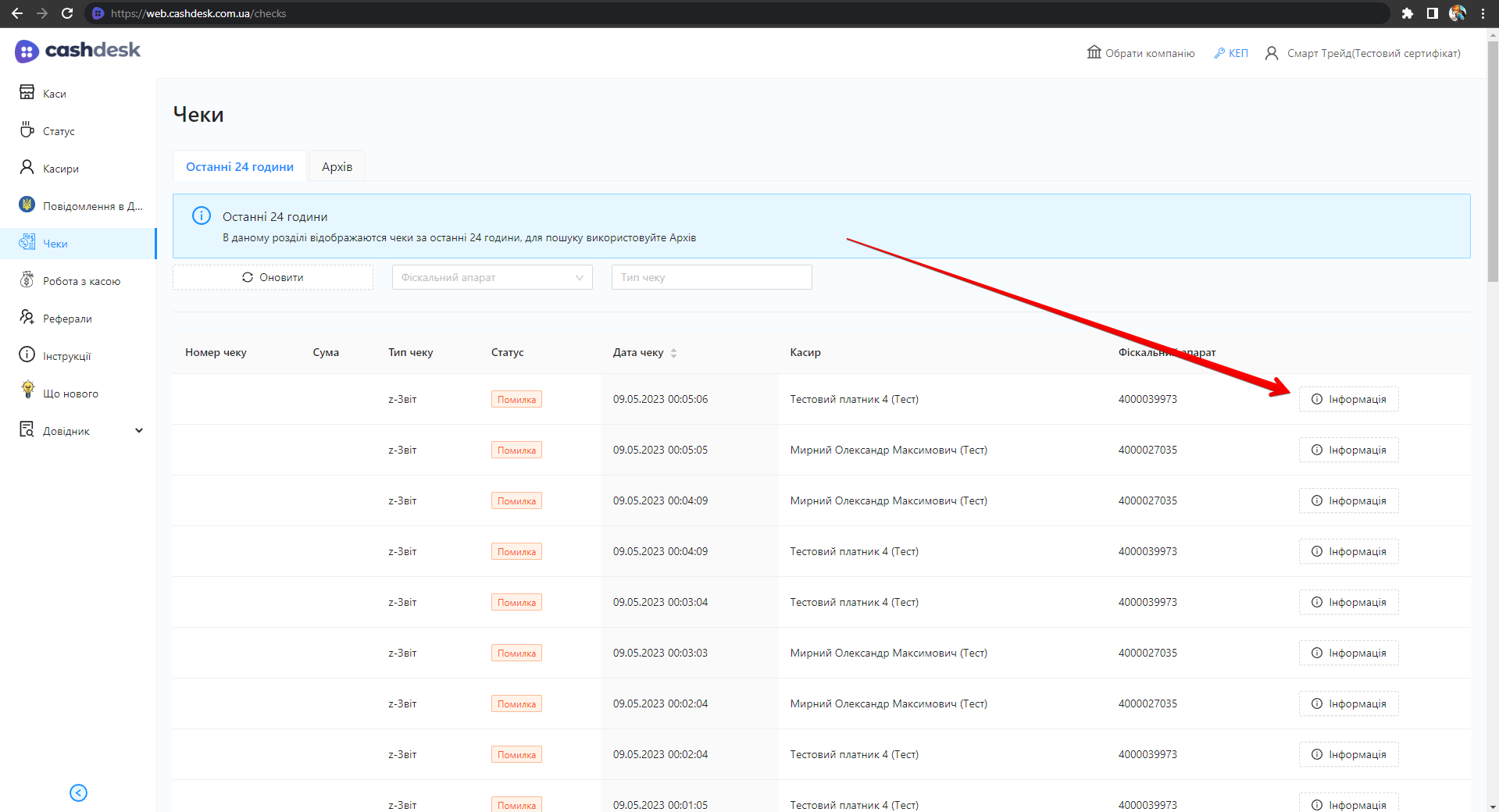Collapse the sidebar with the arrow circle icon
This screenshot has width=1499, height=812.
click(x=78, y=792)
